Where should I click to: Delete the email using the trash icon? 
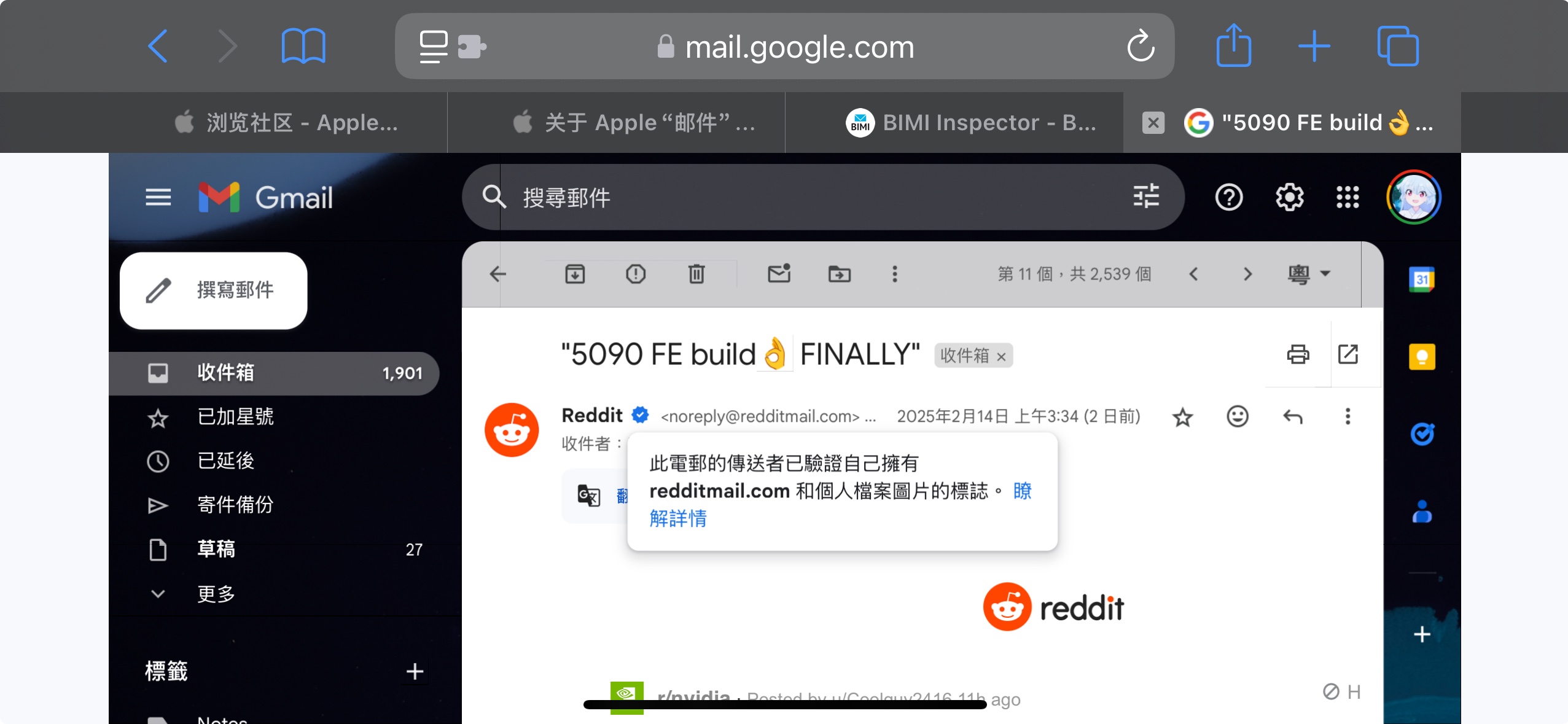point(696,274)
